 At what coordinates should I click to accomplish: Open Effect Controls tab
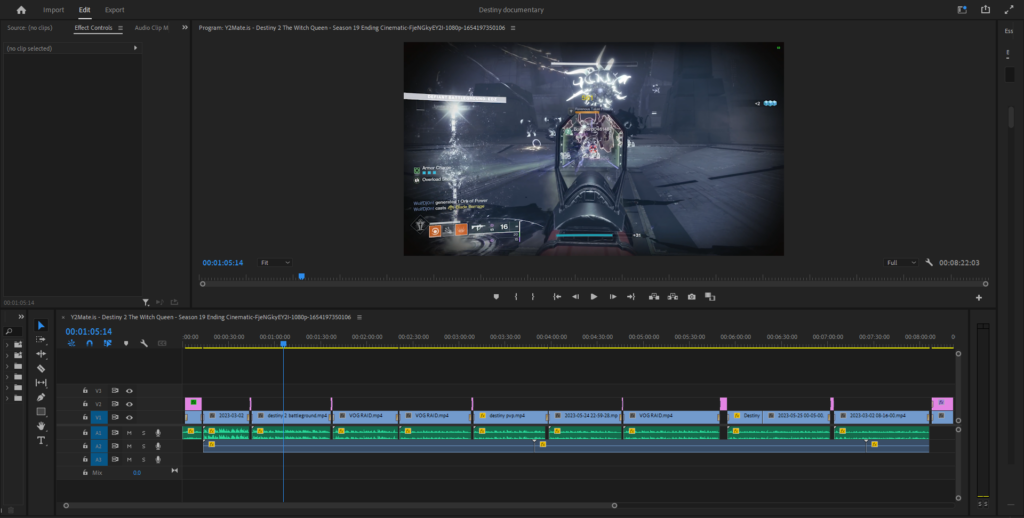[x=93, y=28]
